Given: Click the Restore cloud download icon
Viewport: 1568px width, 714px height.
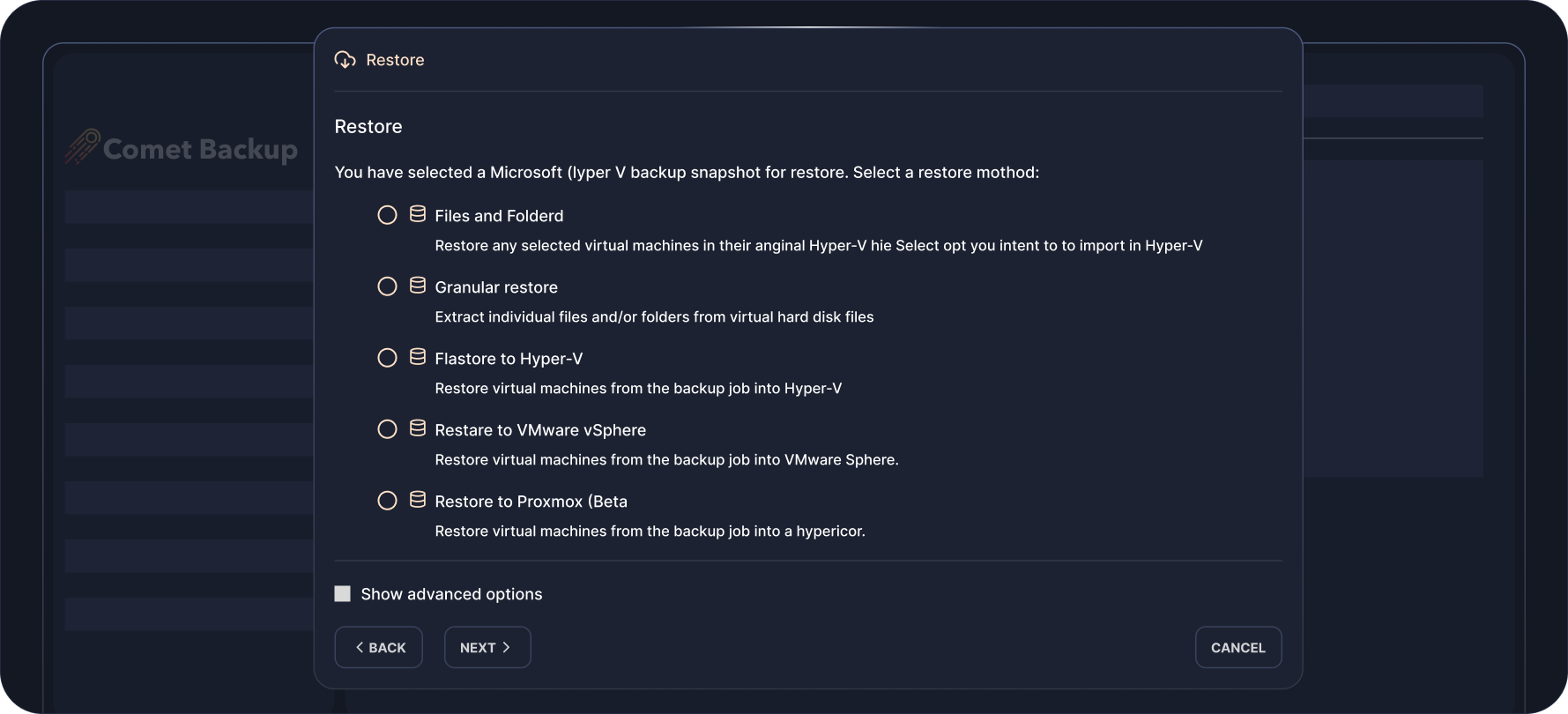Looking at the screenshot, I should (x=345, y=60).
